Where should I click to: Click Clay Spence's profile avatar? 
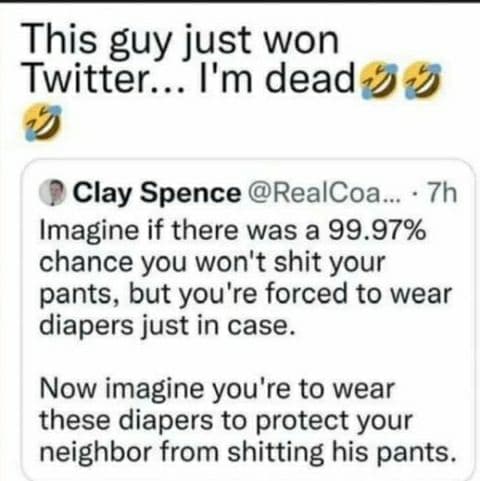point(52,193)
